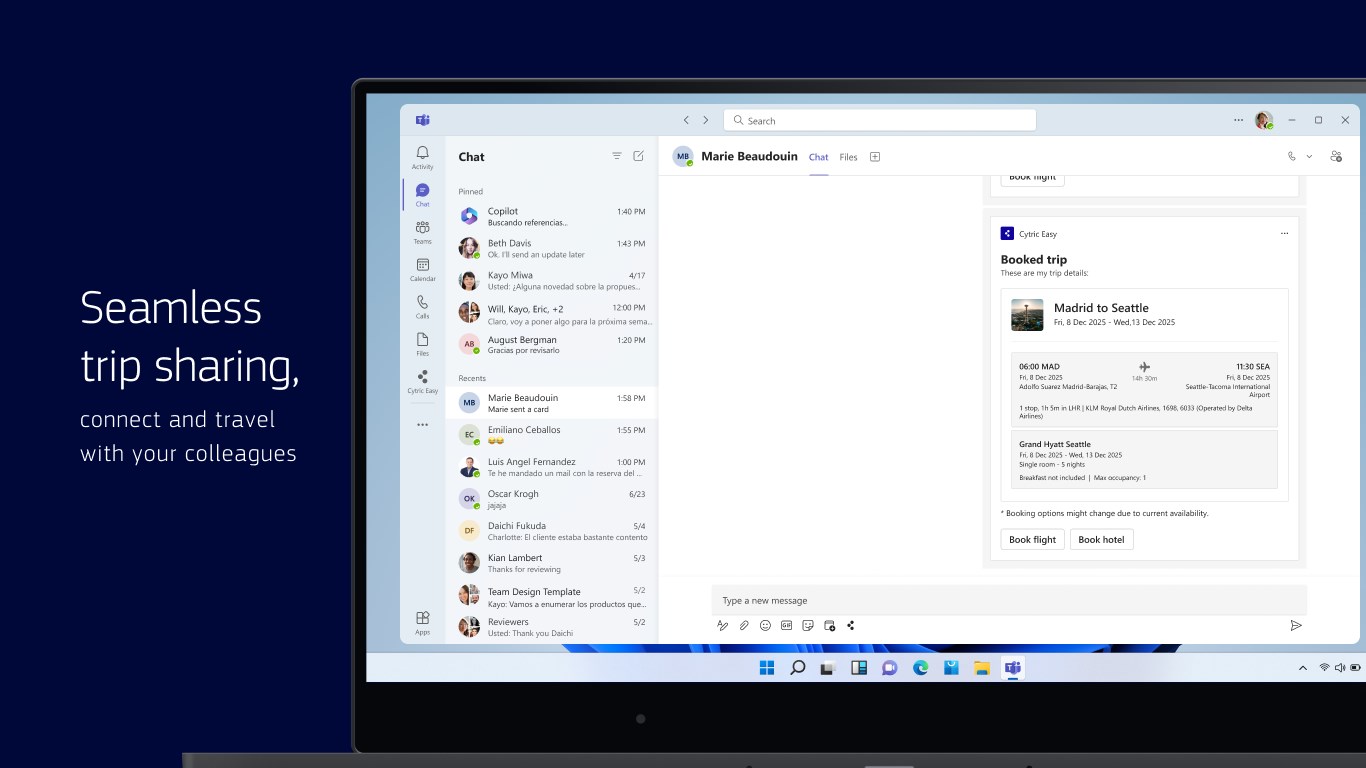Launch Microsoft Edge from taskbar
This screenshot has height=768, width=1366.
pyautogui.click(x=921, y=668)
